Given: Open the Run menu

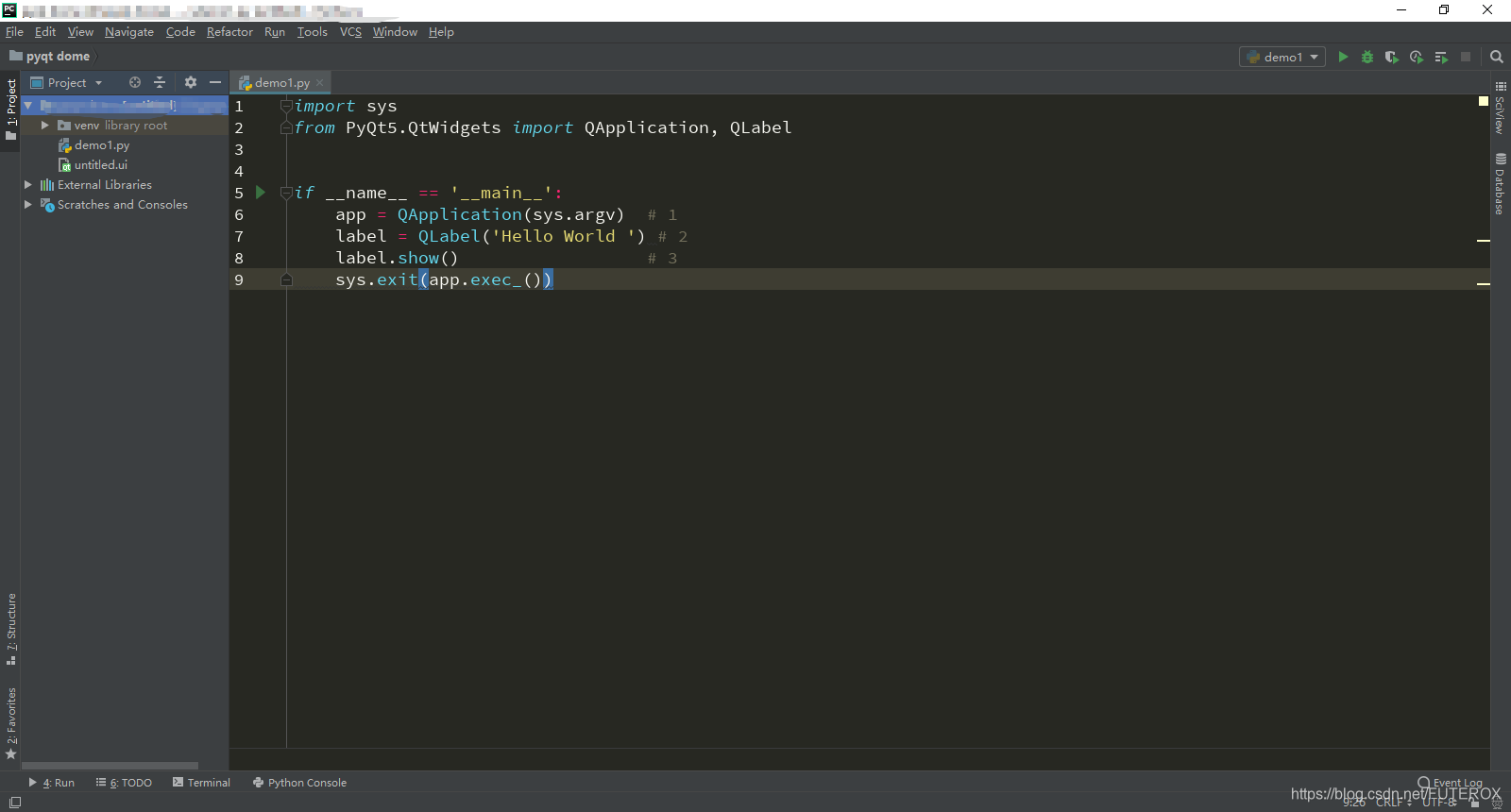Looking at the screenshot, I should 275,32.
